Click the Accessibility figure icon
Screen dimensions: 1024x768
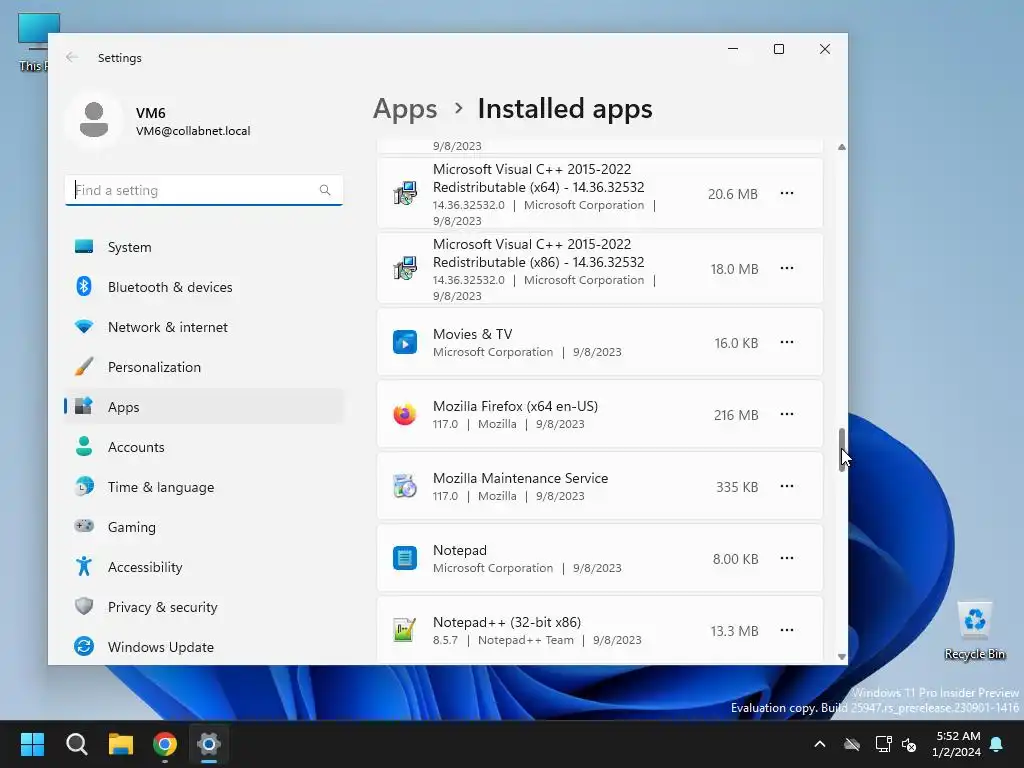[x=84, y=566]
